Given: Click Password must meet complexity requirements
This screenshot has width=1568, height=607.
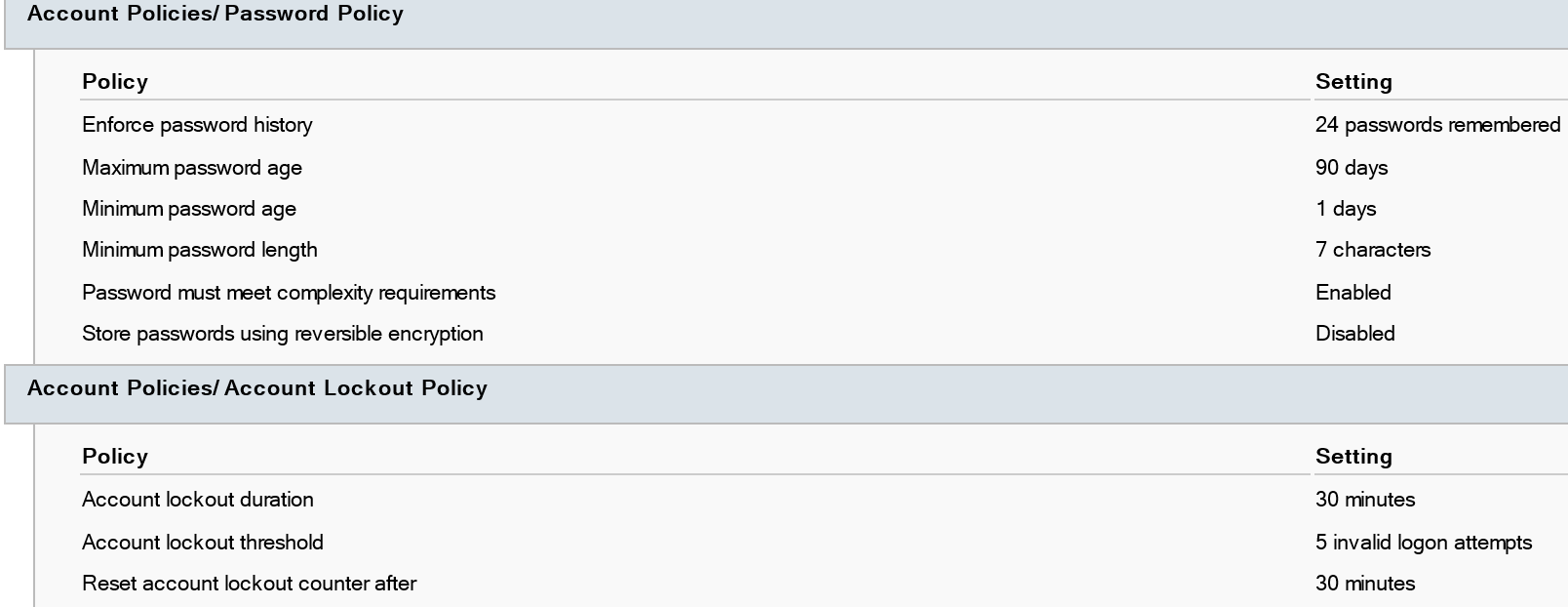Looking at the screenshot, I should click(289, 293).
